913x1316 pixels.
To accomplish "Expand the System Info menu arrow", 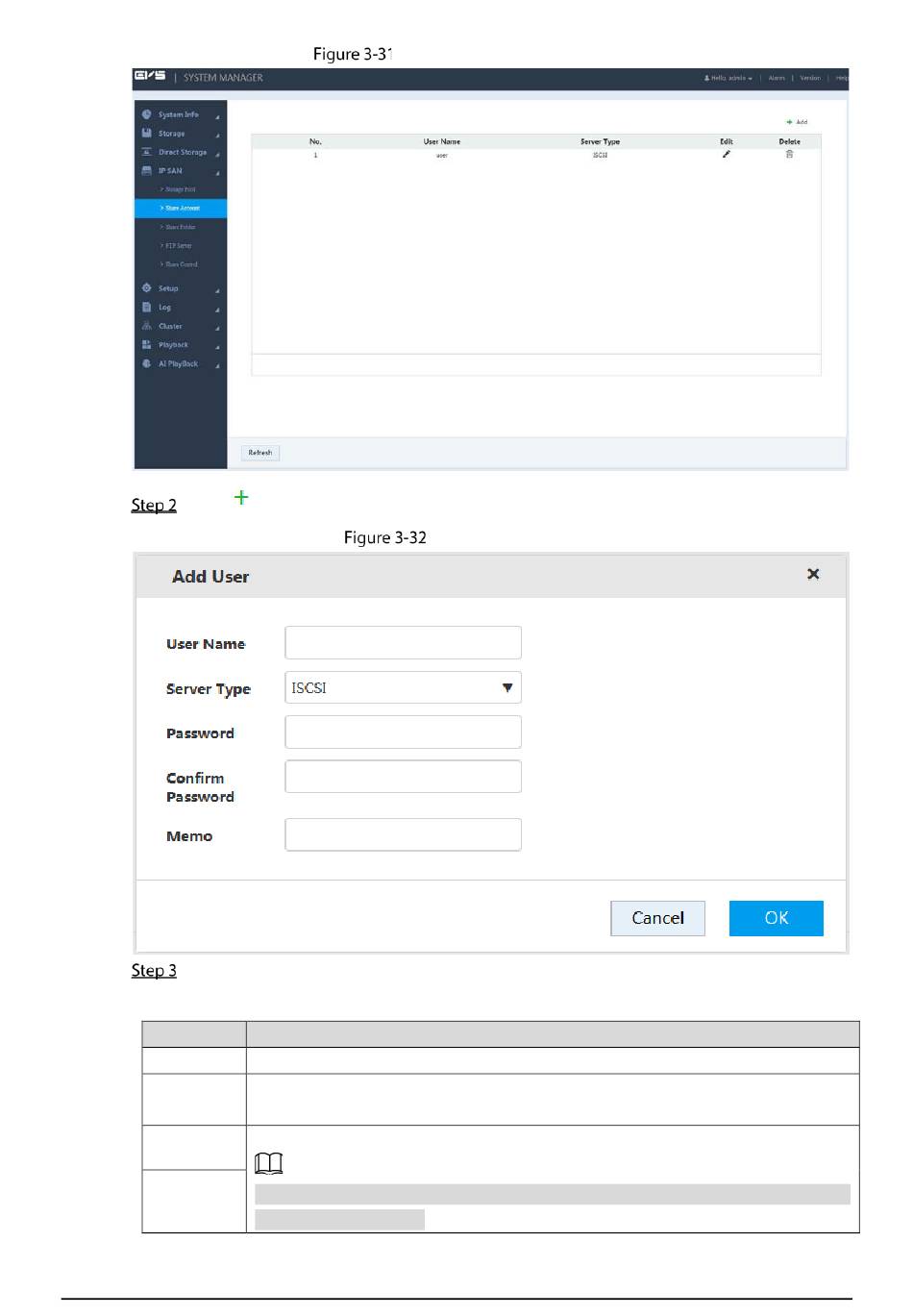I will pyautogui.click(x=217, y=117).
